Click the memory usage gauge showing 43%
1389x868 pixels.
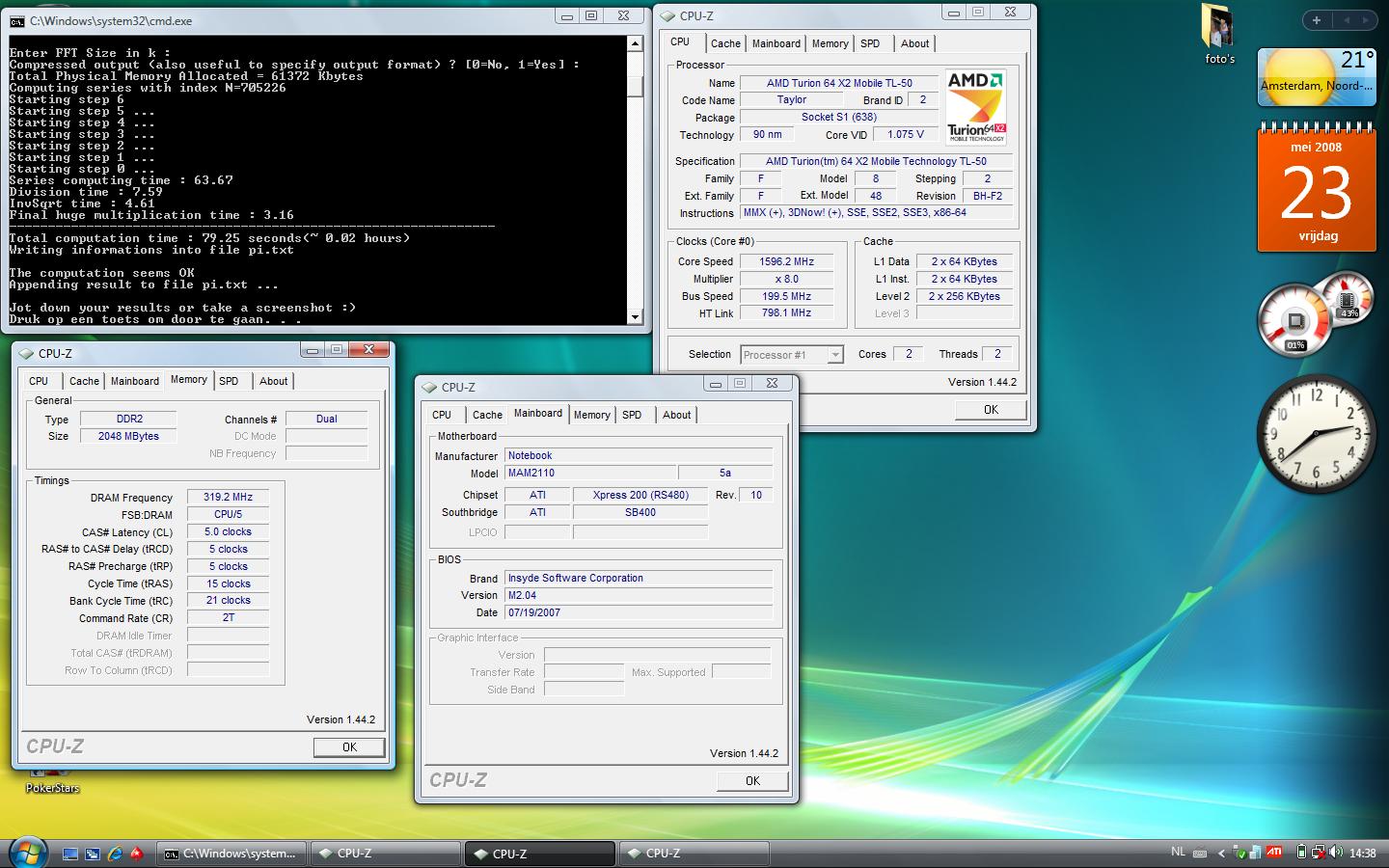point(1348,299)
